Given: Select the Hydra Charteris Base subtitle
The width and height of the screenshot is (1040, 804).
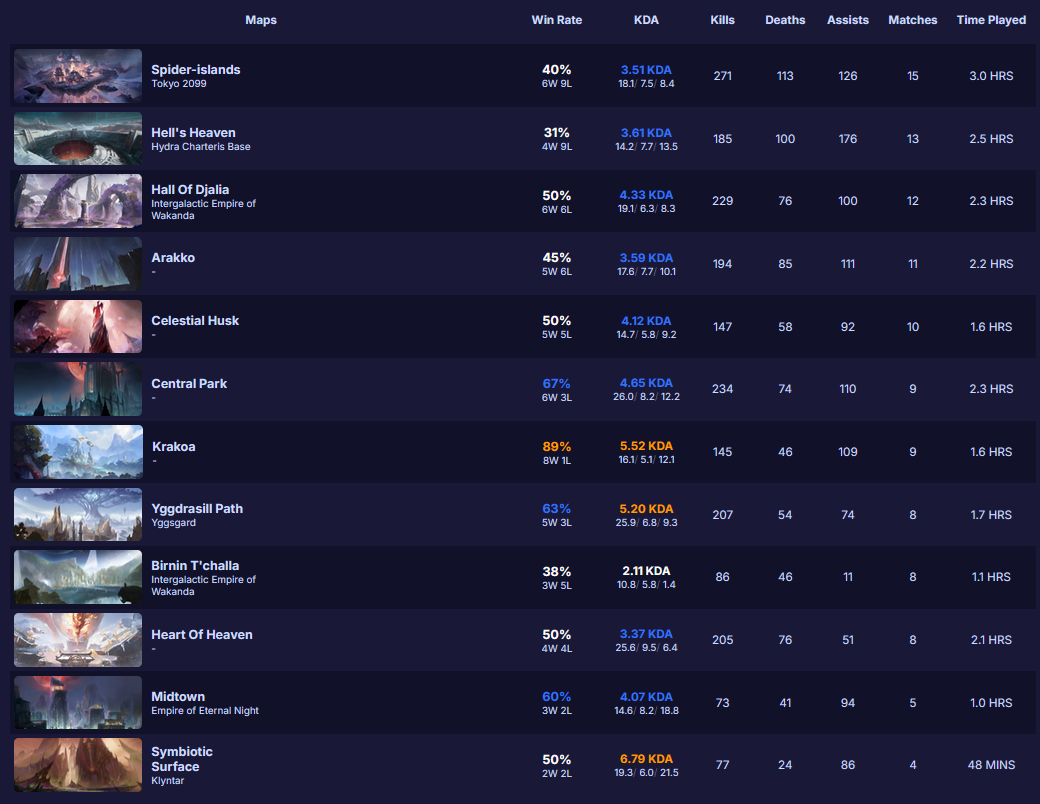Looking at the screenshot, I should [x=201, y=147].
